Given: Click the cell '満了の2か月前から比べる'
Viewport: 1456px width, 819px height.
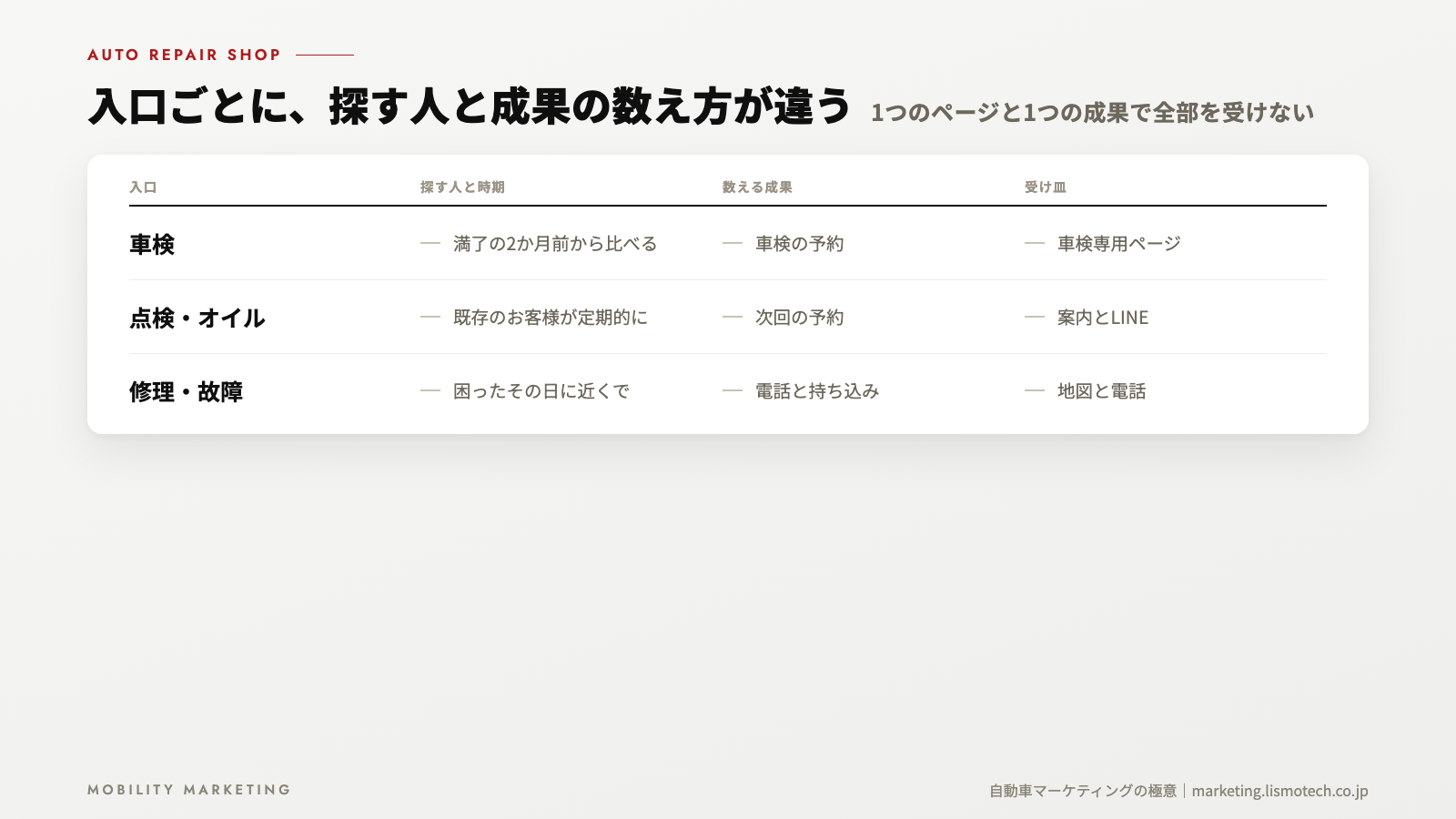Looking at the screenshot, I should coord(555,244).
